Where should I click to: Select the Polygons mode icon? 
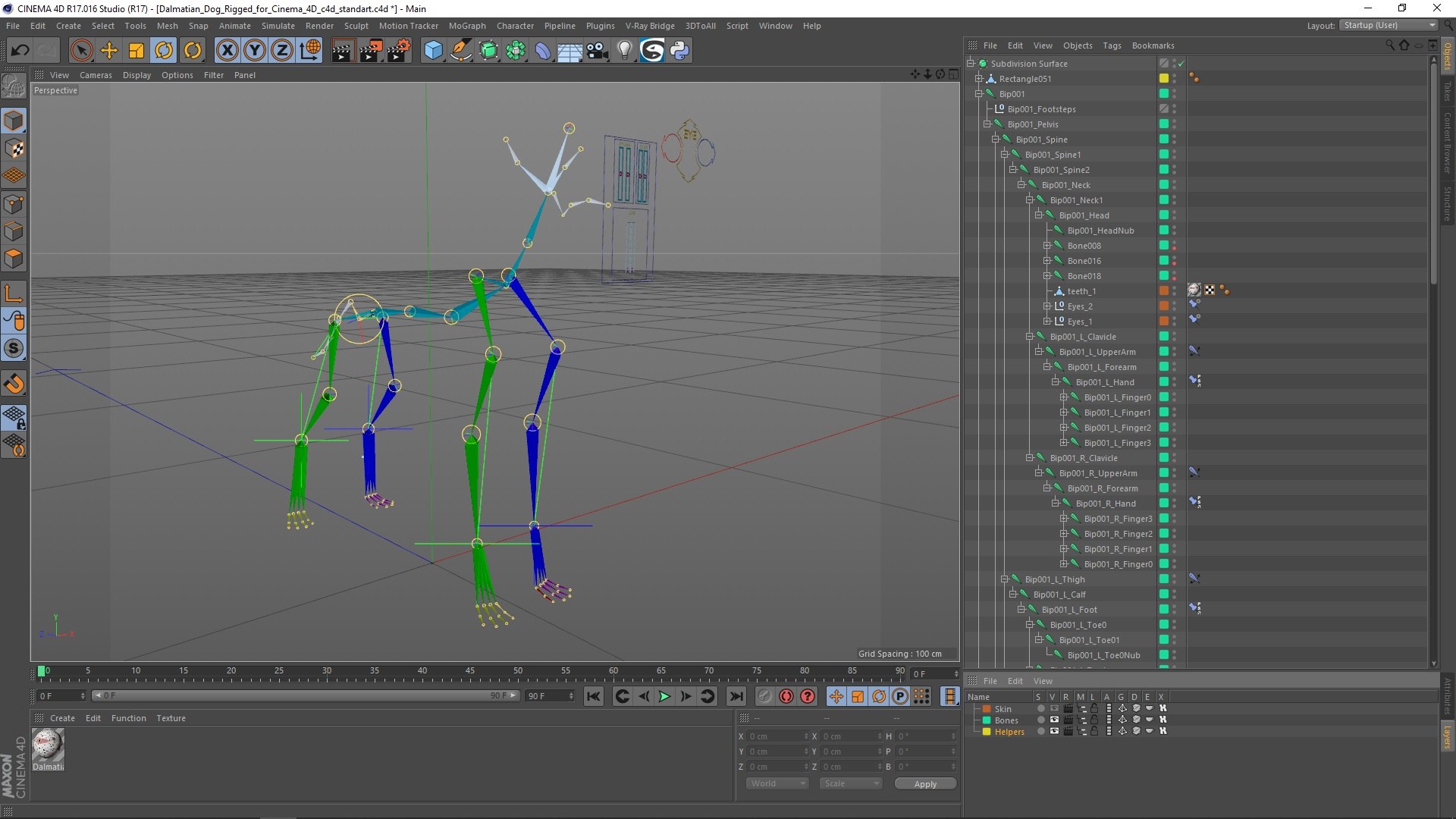pyautogui.click(x=14, y=259)
